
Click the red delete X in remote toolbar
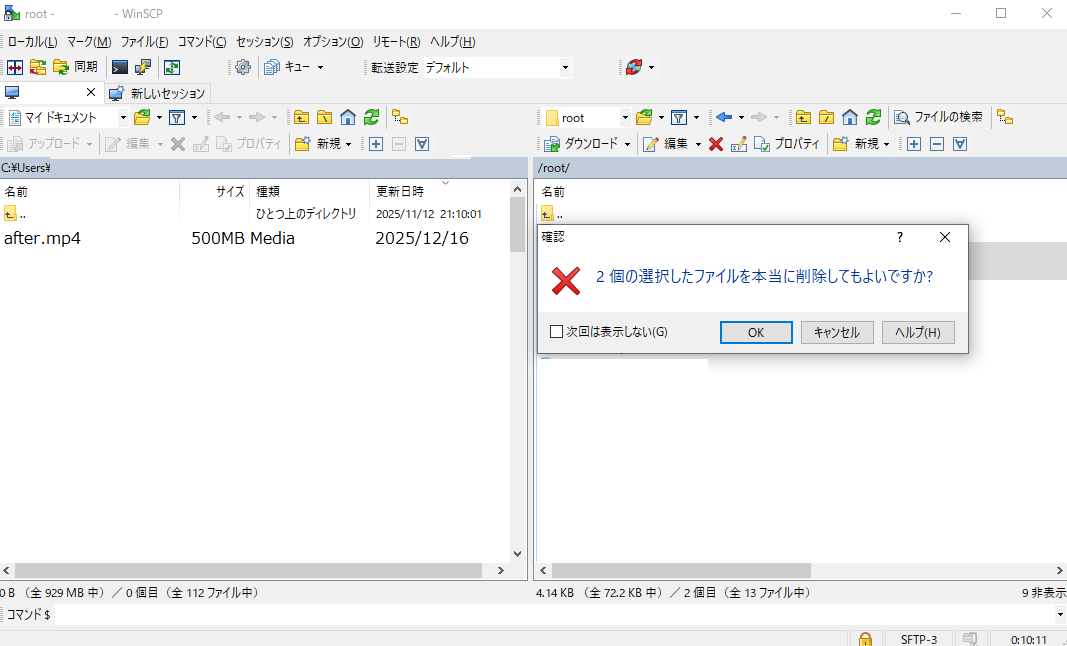point(715,144)
